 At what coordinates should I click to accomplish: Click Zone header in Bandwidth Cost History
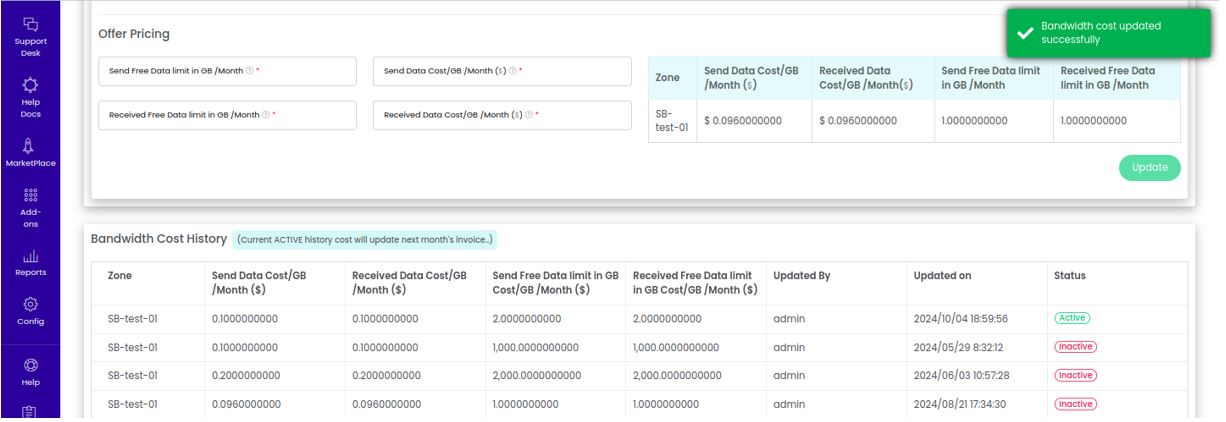pos(119,275)
